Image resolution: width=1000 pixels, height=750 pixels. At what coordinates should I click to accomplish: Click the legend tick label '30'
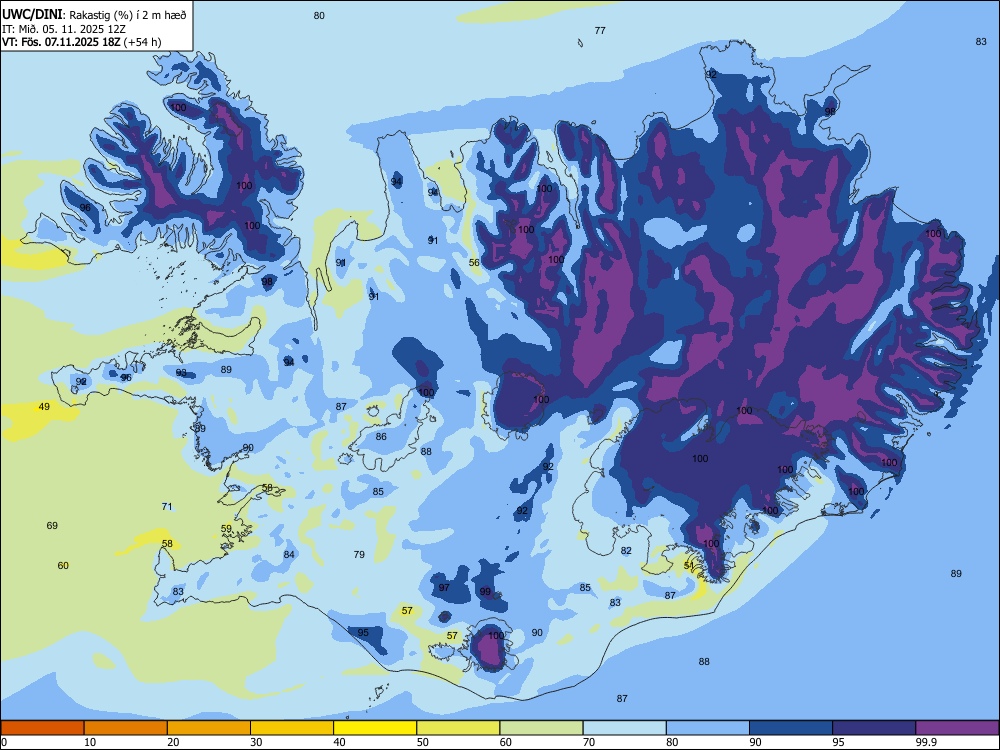(256, 742)
